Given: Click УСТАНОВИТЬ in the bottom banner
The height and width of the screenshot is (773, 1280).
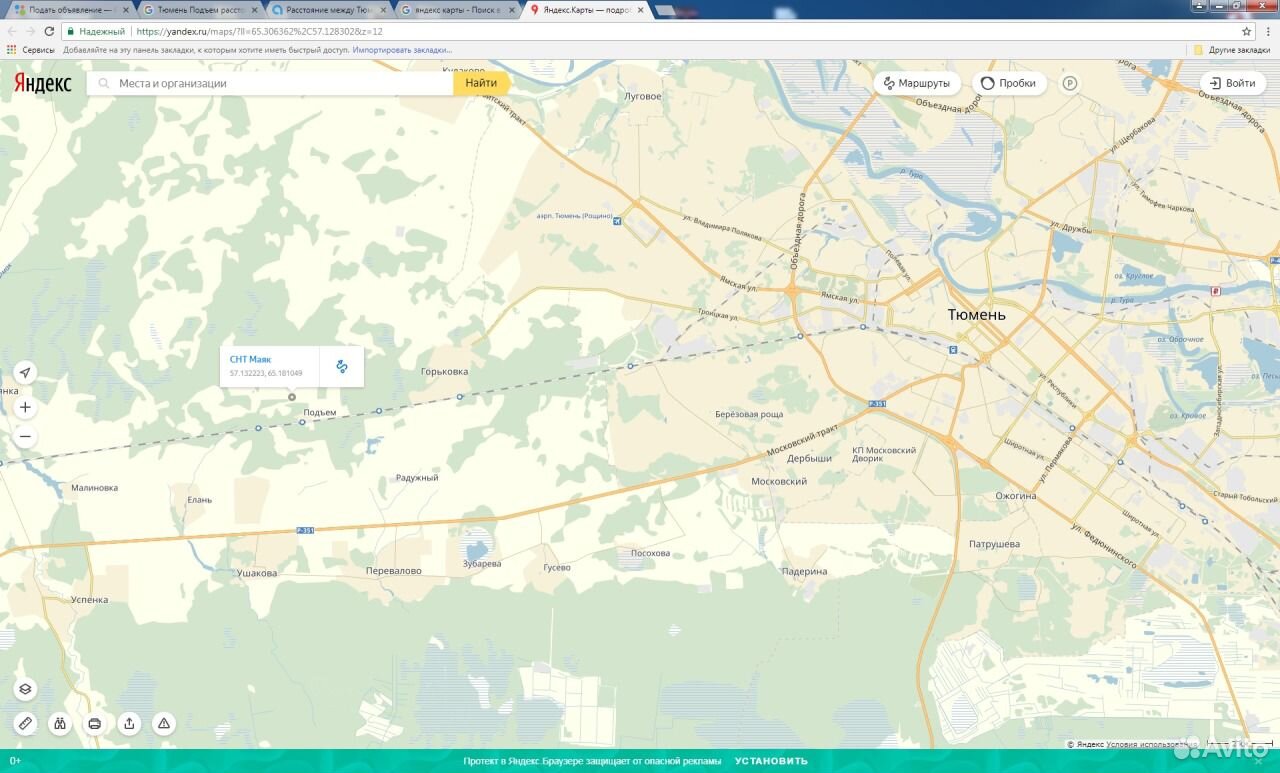Looking at the screenshot, I should coord(771,761).
